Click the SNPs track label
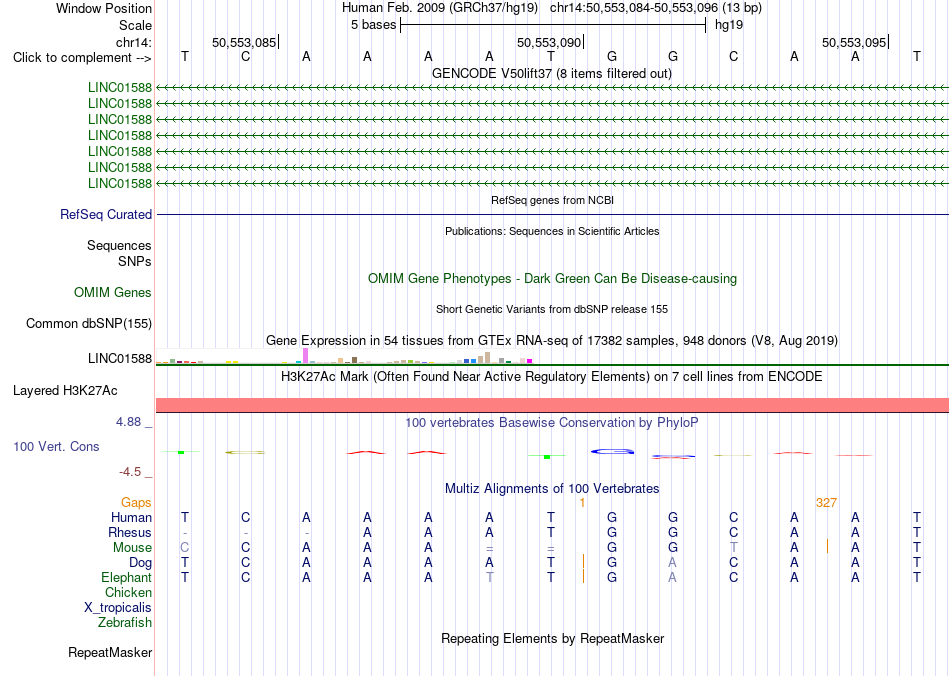 [135, 261]
